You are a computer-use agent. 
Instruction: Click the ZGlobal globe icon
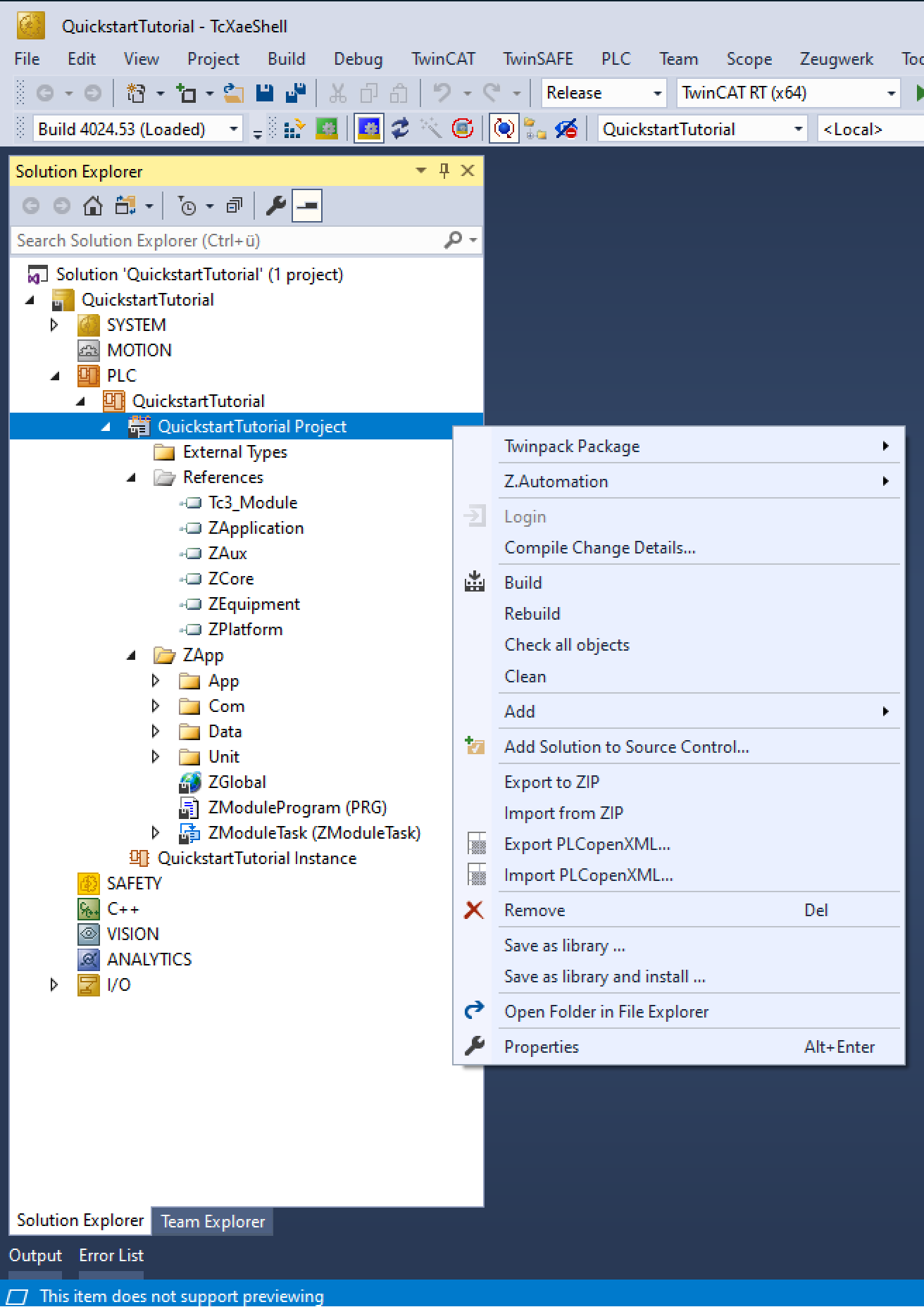pyautogui.click(x=190, y=782)
